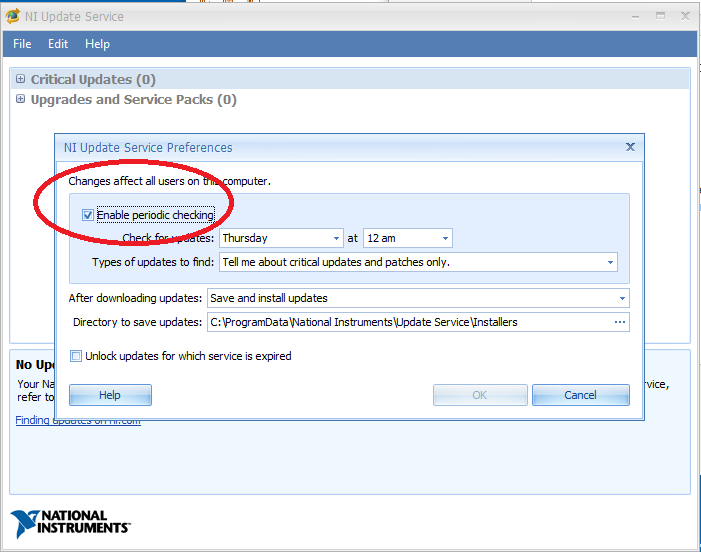Open the Edit menu
The height and width of the screenshot is (552, 701).
(x=58, y=44)
